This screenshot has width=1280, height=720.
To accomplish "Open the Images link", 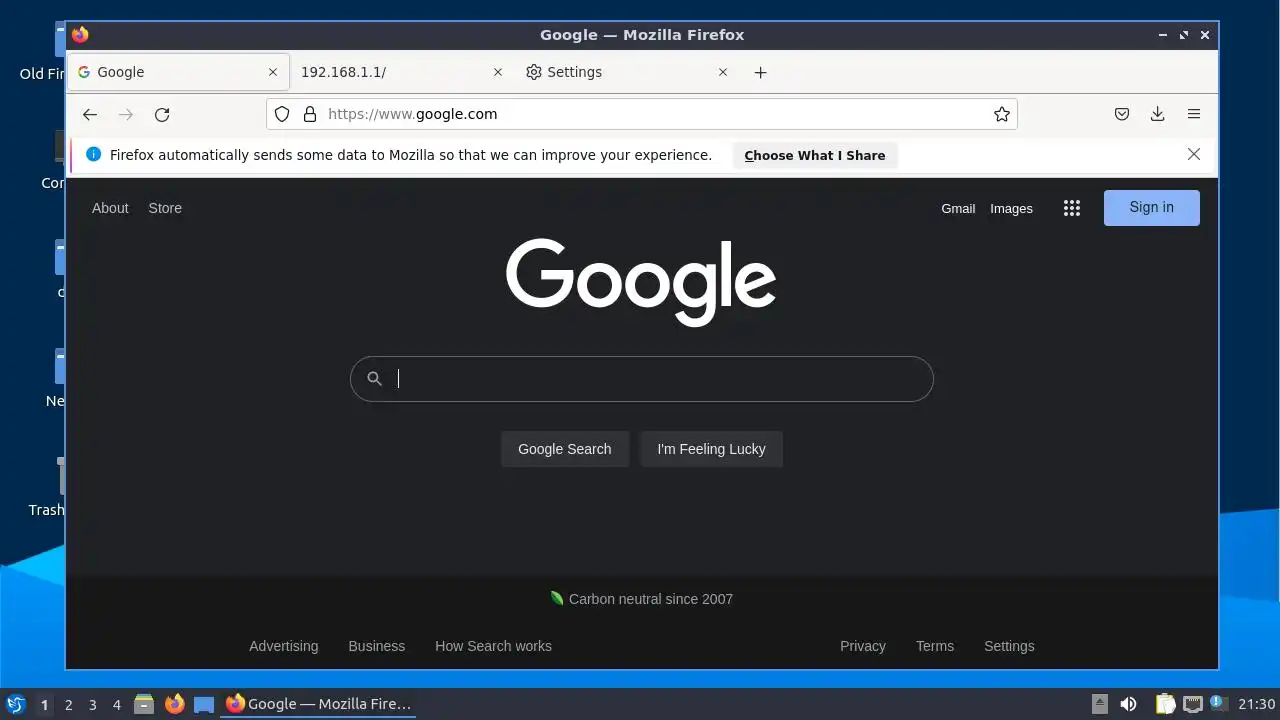I will coord(1011,208).
